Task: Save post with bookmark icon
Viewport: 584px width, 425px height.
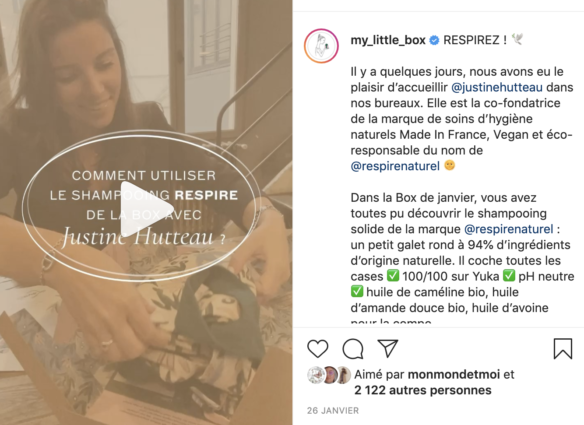Action: pos(562,349)
